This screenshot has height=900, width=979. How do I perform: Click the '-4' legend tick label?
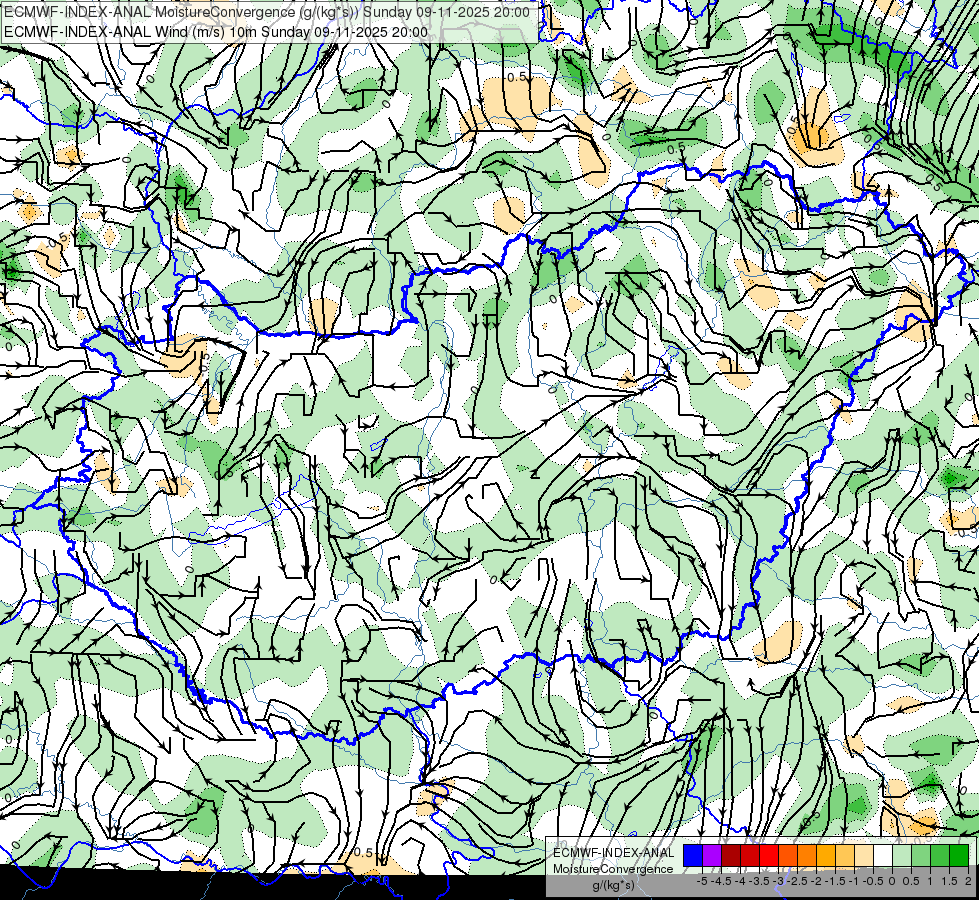pos(740,881)
